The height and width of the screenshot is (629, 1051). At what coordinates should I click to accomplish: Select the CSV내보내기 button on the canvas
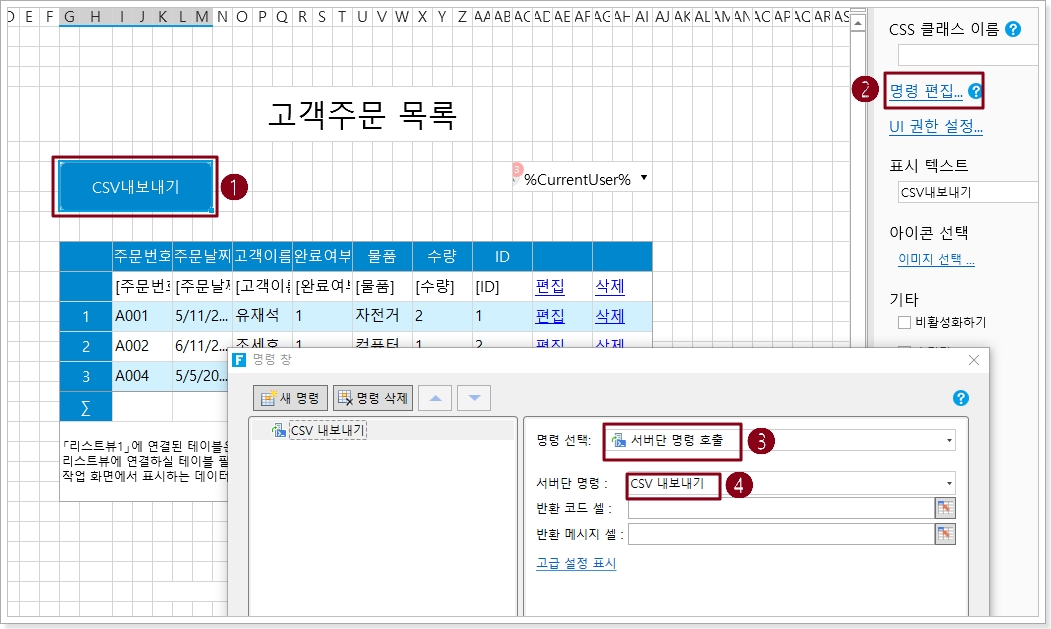point(135,186)
